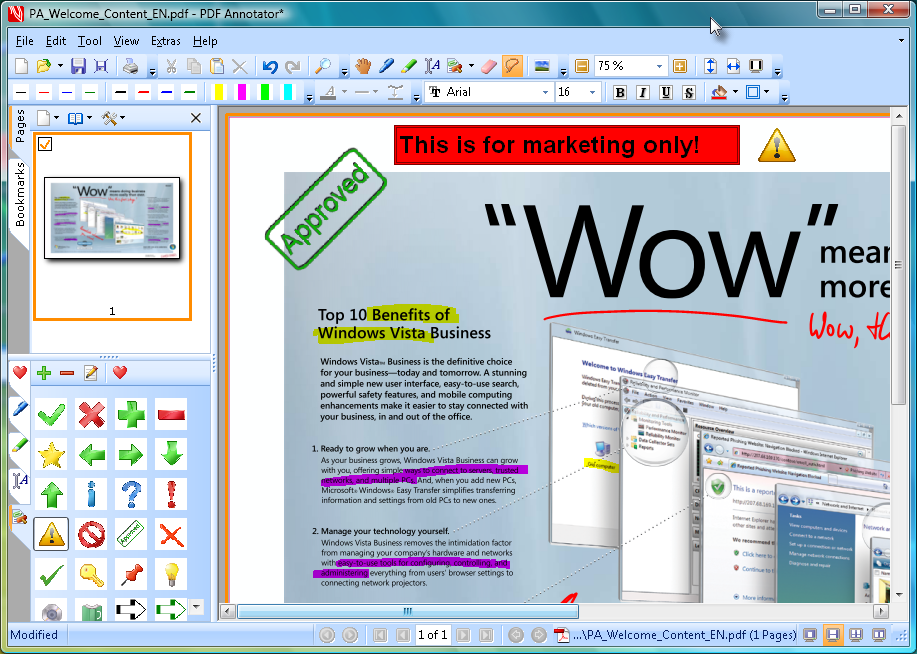The width and height of the screenshot is (917, 654).
Task: Toggle Bold text formatting
Action: (620, 92)
